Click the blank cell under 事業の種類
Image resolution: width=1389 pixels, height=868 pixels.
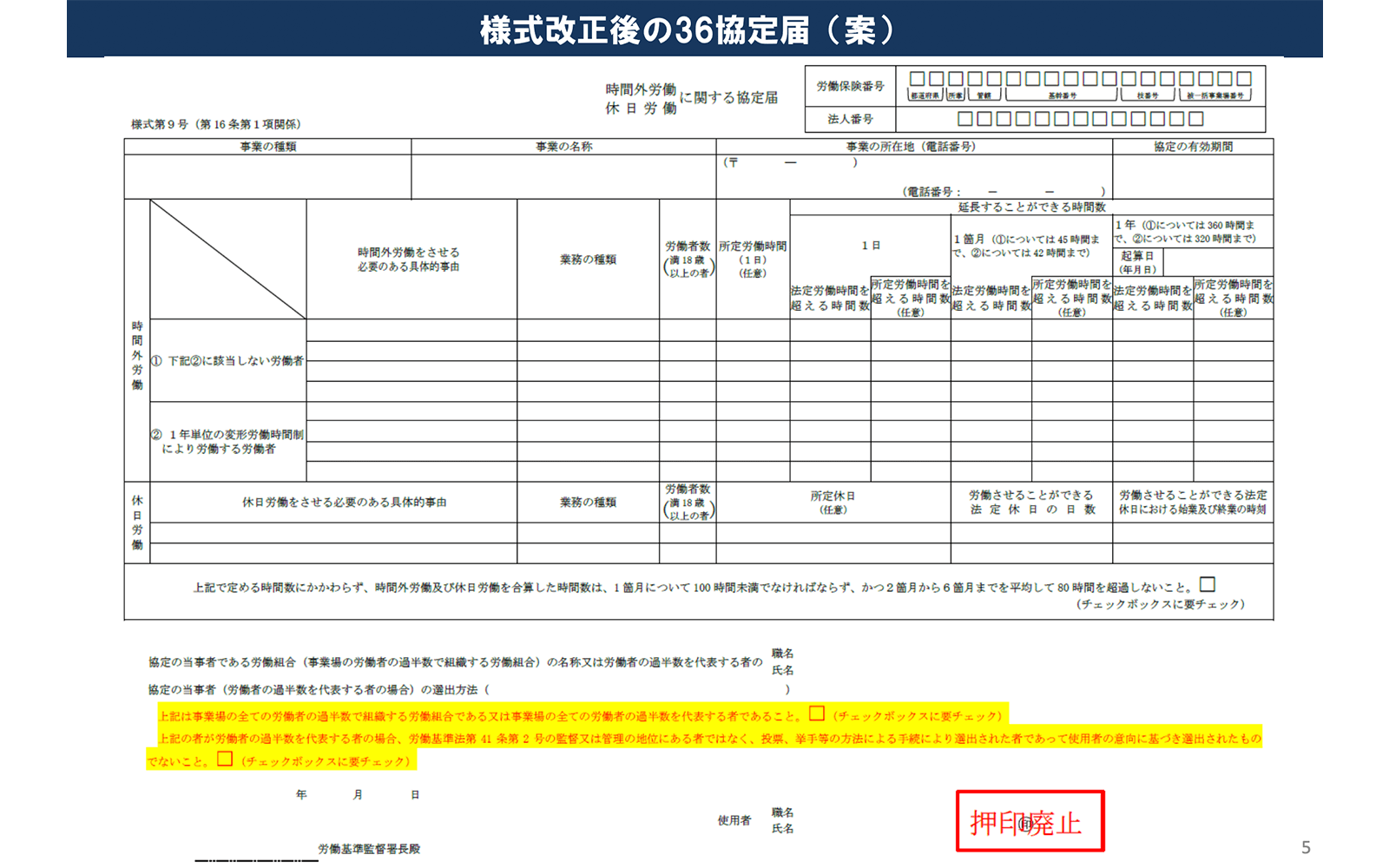[267, 177]
